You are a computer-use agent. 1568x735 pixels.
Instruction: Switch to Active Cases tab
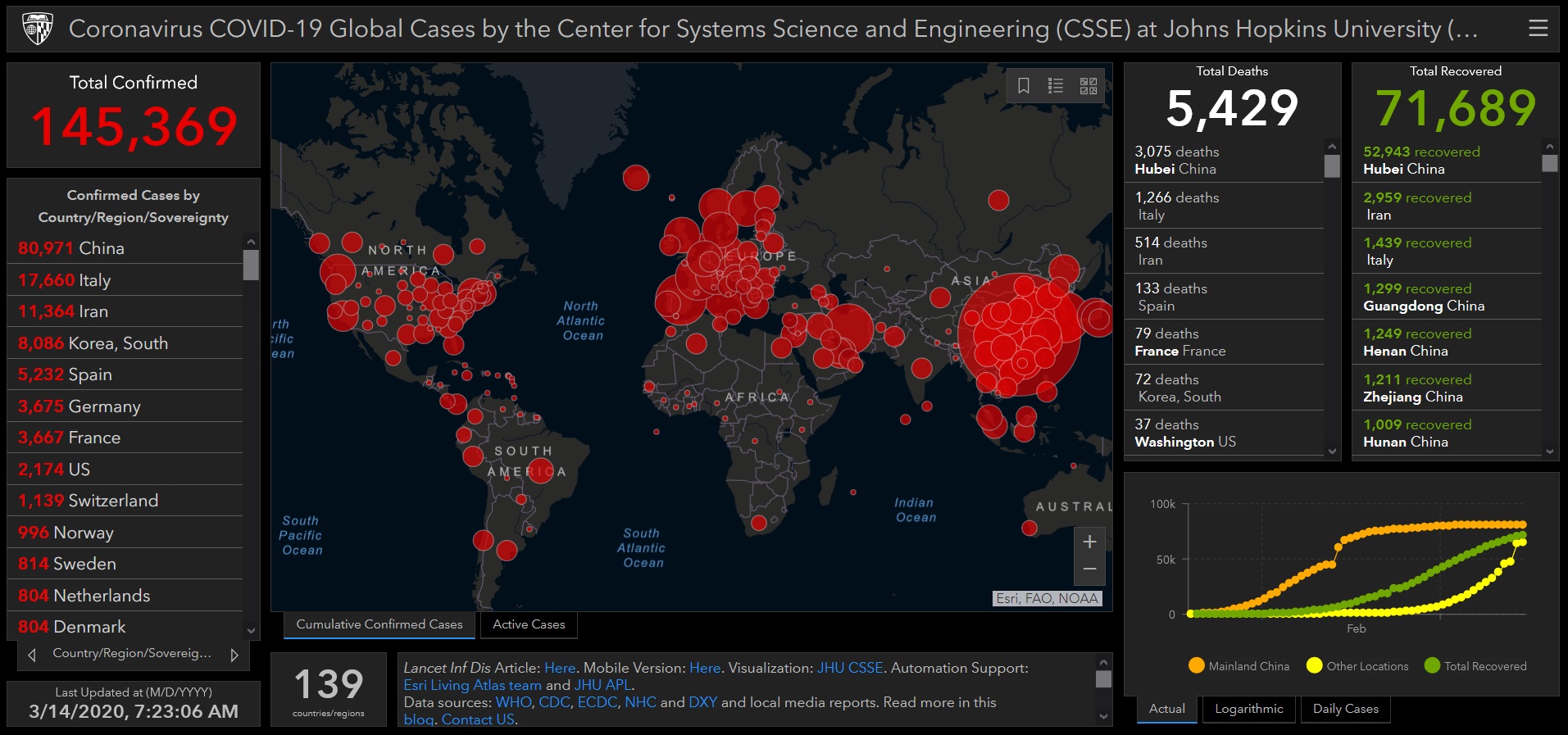[529, 624]
